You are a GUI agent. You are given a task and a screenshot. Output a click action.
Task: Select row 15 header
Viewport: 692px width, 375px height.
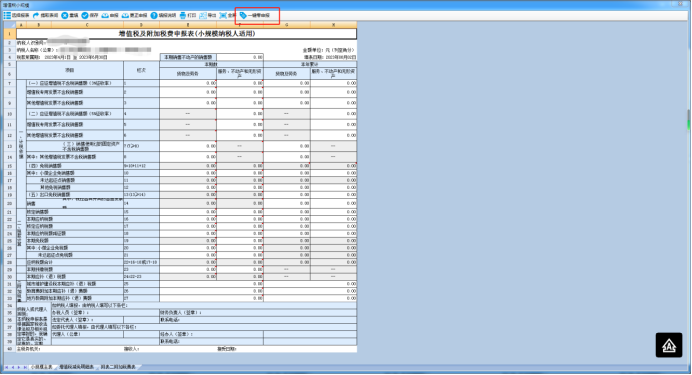click(9, 166)
